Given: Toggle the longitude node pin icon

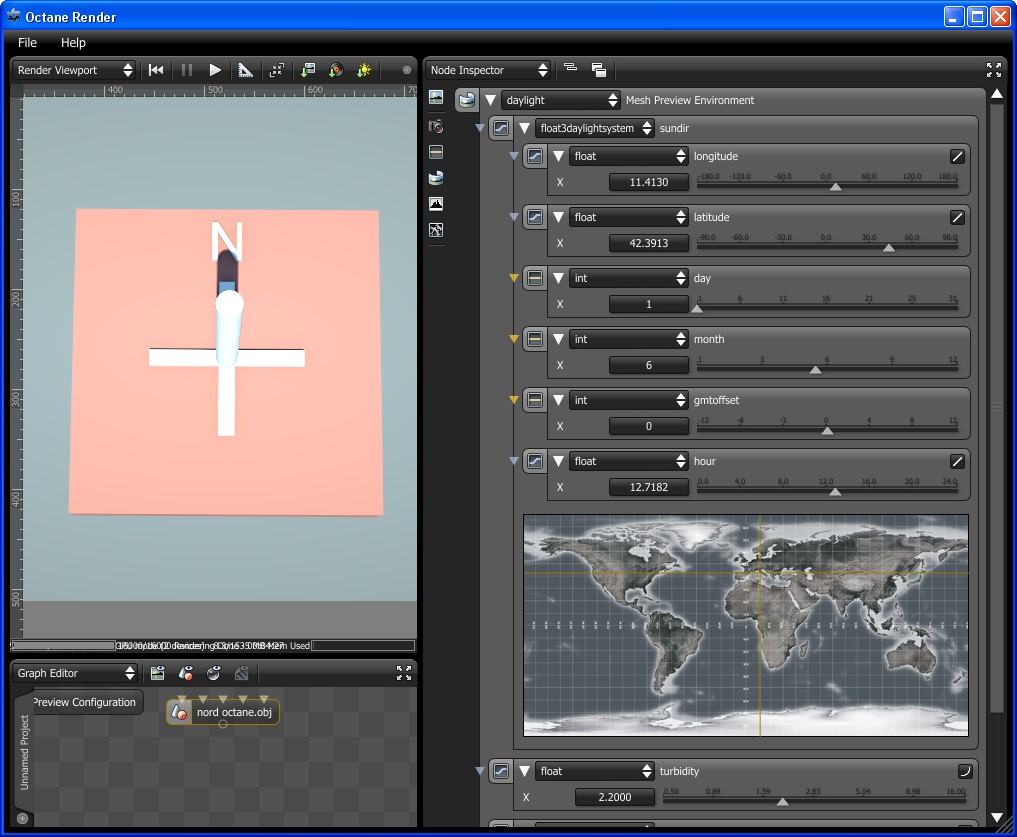Looking at the screenshot, I should [534, 156].
